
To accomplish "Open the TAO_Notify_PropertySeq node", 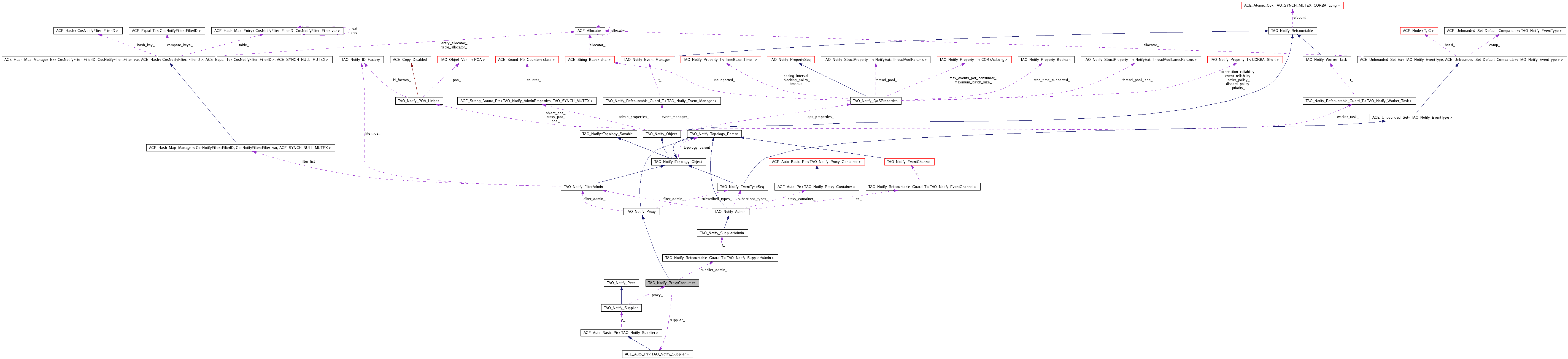I will pyautogui.click(x=790, y=60).
